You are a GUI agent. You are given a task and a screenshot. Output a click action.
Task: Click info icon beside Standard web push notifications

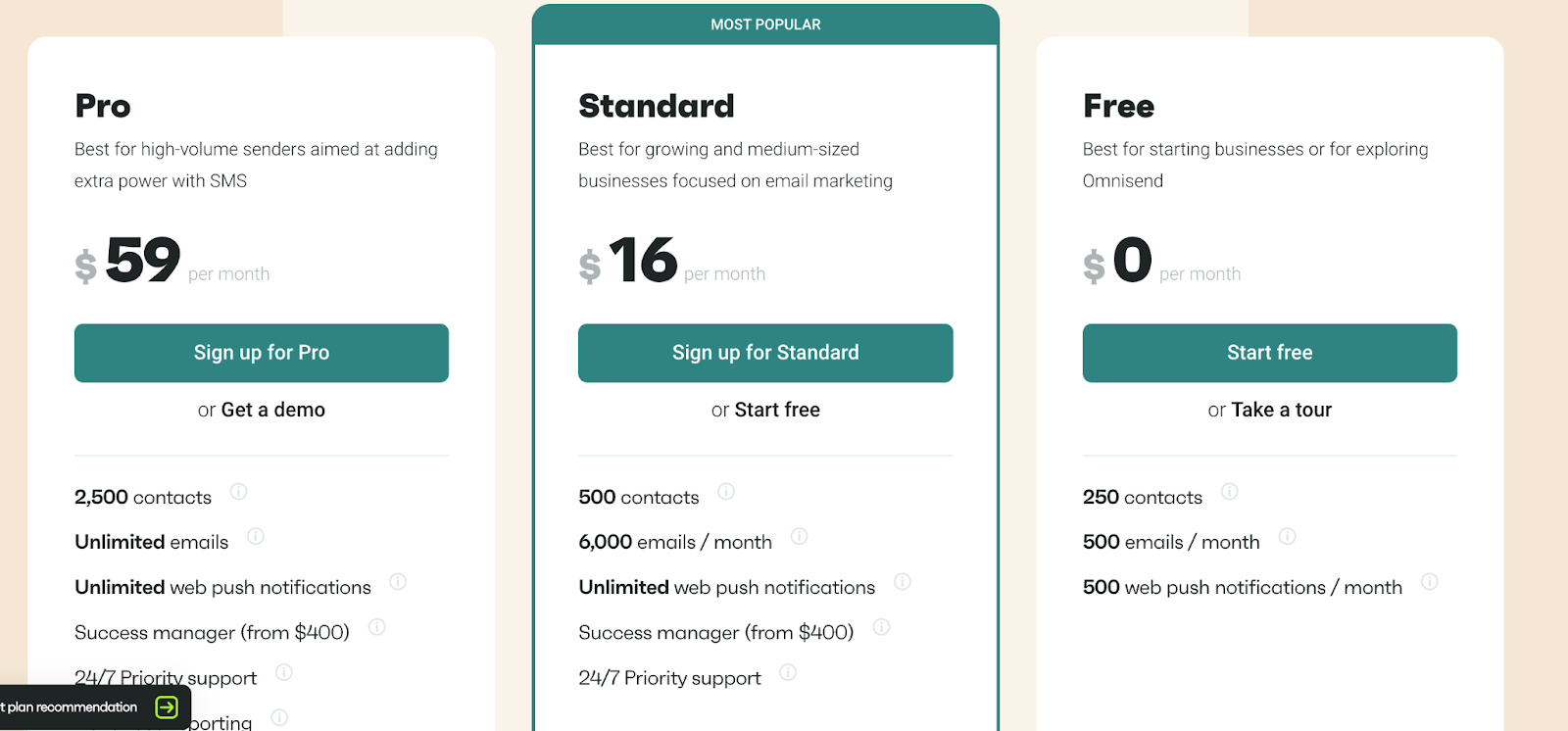click(x=903, y=582)
